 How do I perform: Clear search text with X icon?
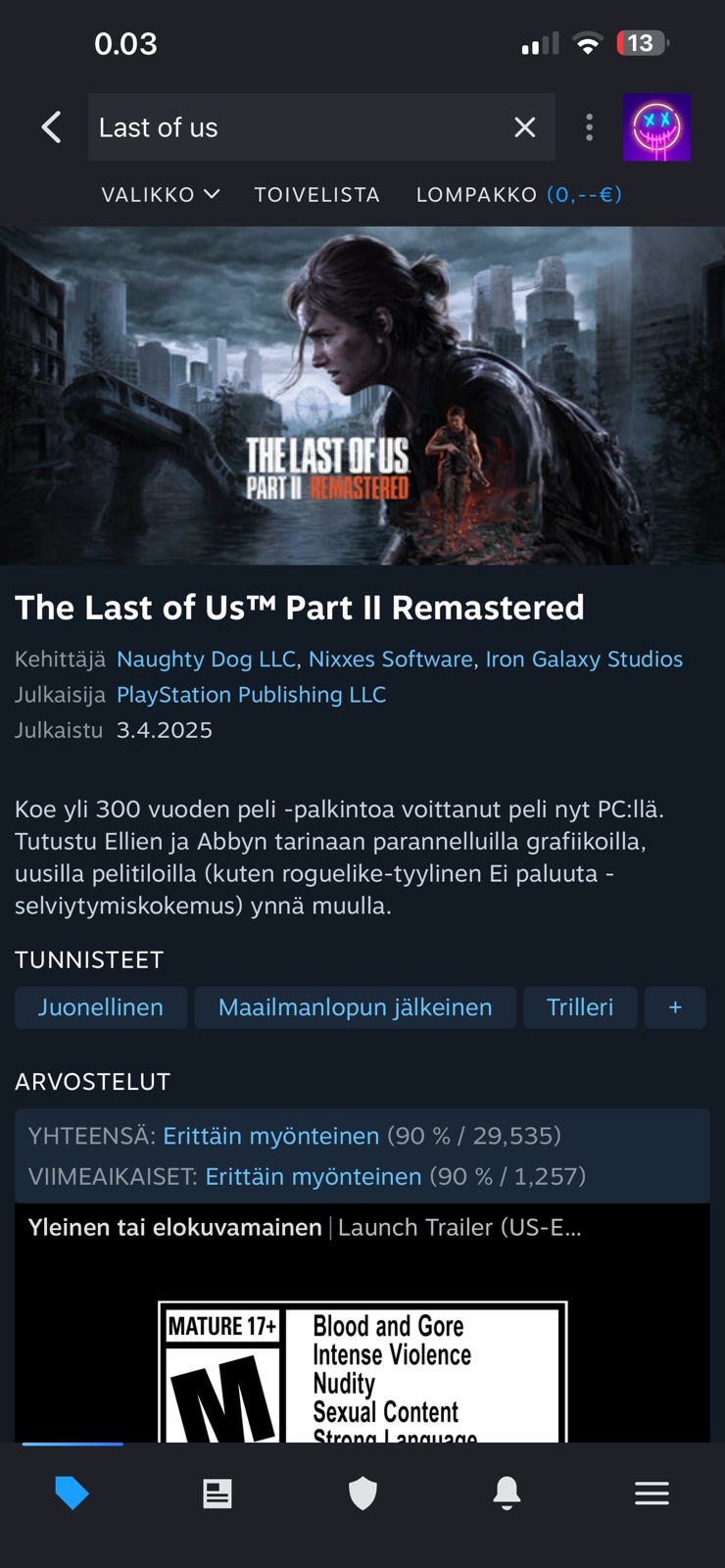(525, 127)
